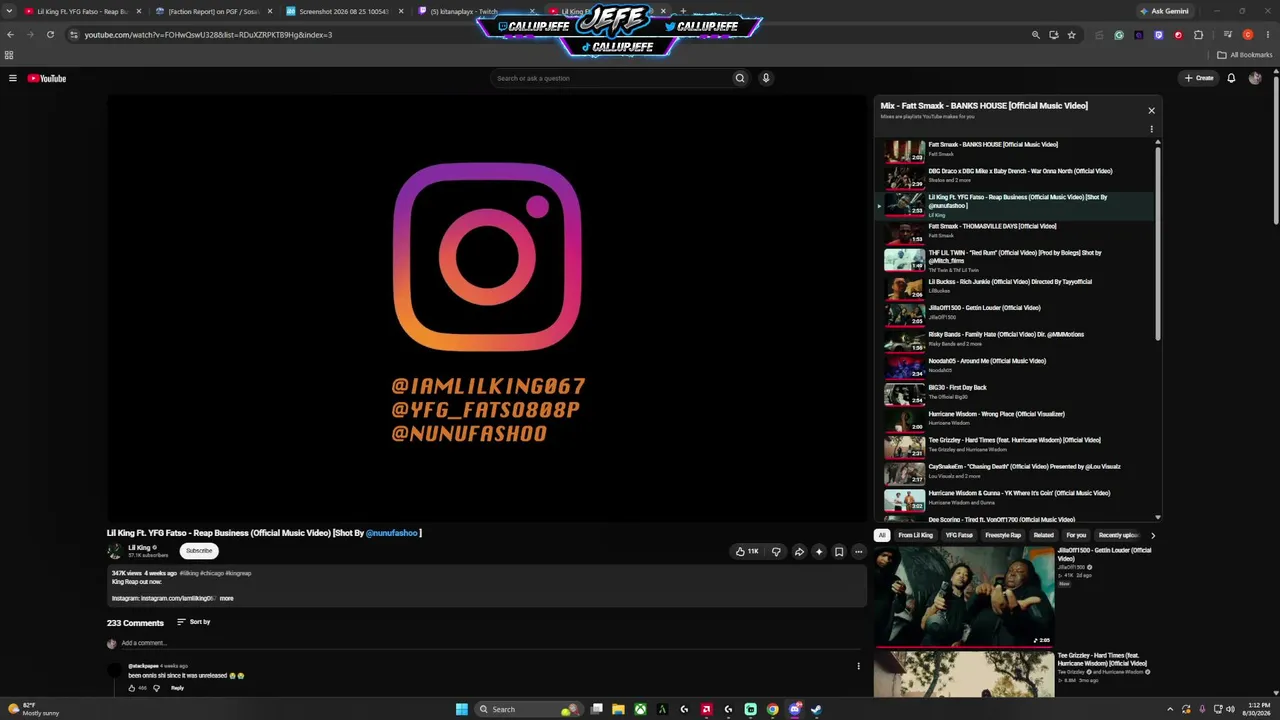Select the 'YFG Fatso' filter chip
This screenshot has width=1280, height=720.
(x=959, y=535)
